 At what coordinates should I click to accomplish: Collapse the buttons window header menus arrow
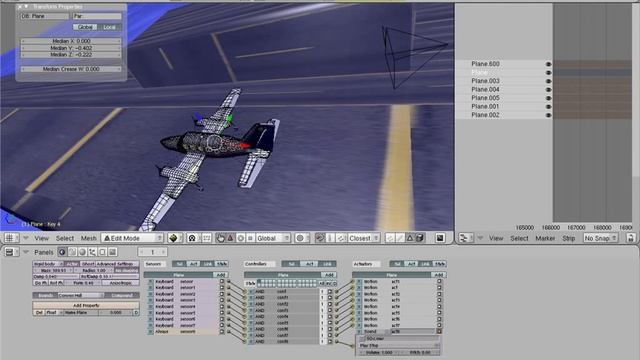(26, 252)
